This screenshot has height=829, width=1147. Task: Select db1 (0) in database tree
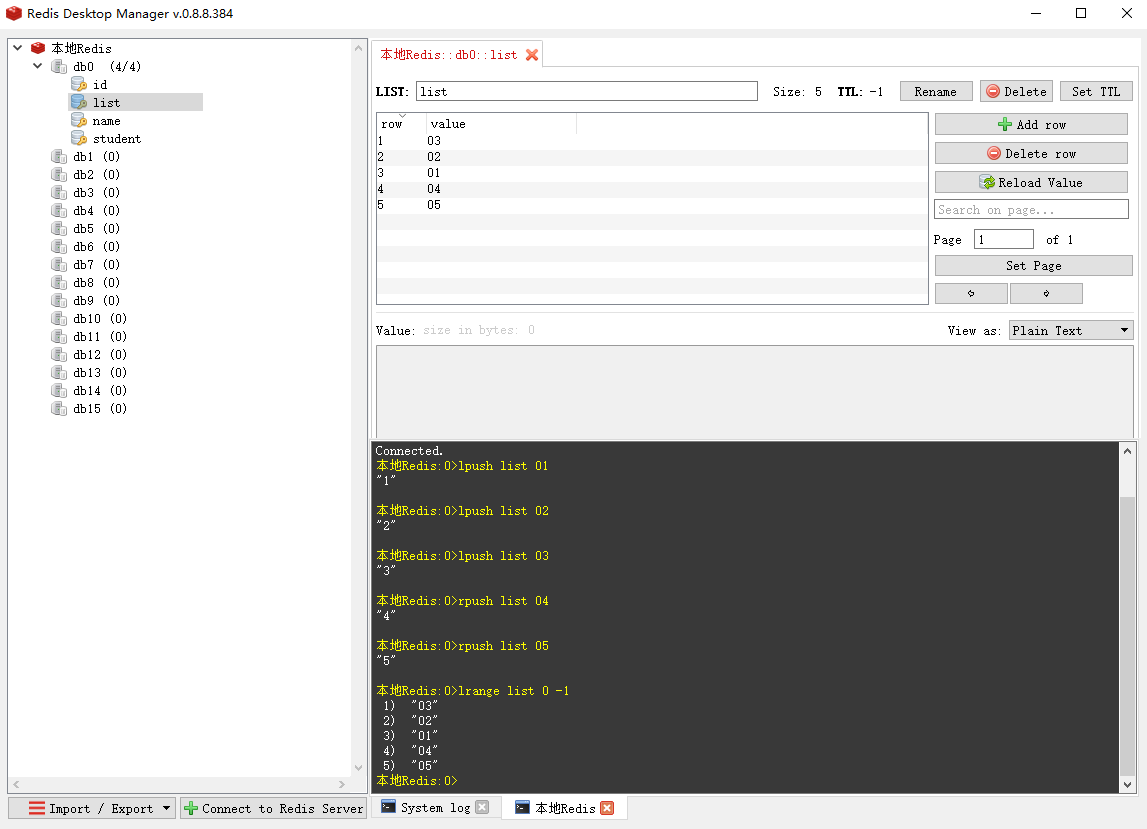pyautogui.click(x=97, y=157)
